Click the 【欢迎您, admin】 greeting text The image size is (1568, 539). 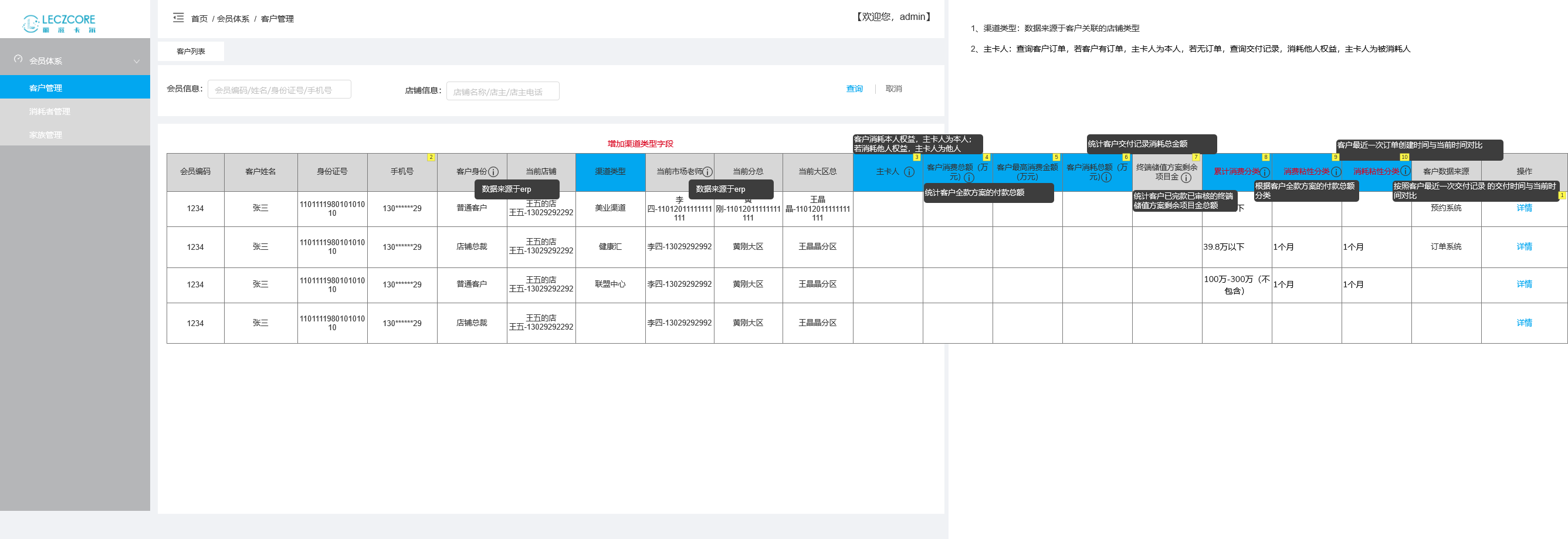[893, 17]
